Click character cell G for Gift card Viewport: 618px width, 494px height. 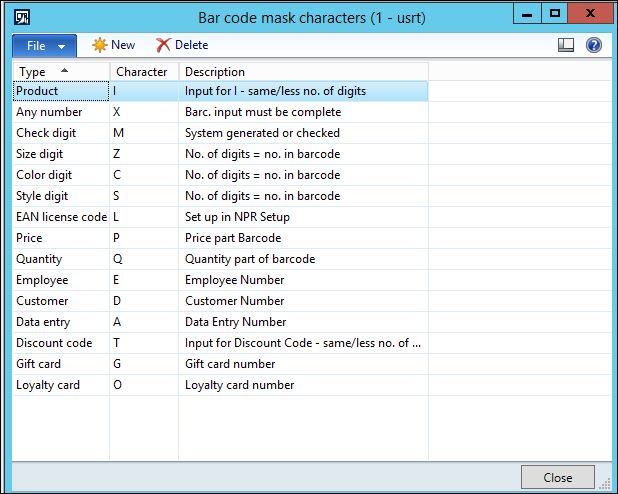(x=144, y=364)
